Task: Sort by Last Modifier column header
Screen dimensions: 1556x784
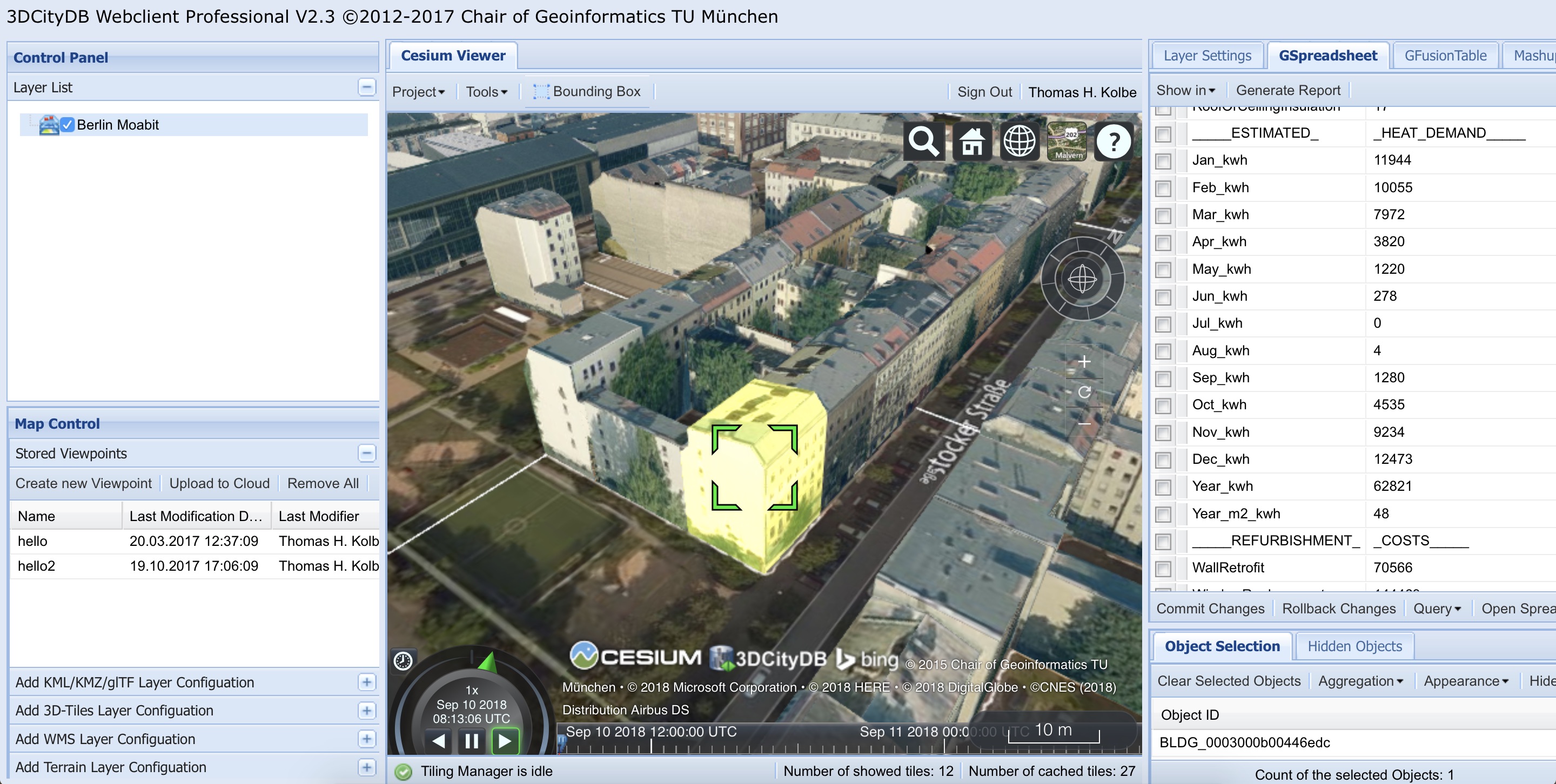Action: click(325, 516)
